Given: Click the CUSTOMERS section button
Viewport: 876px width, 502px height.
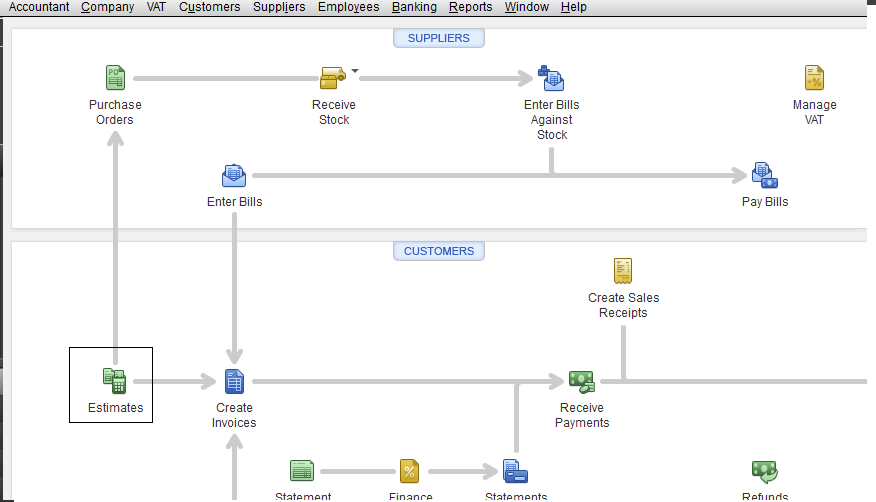Looking at the screenshot, I should [x=438, y=251].
